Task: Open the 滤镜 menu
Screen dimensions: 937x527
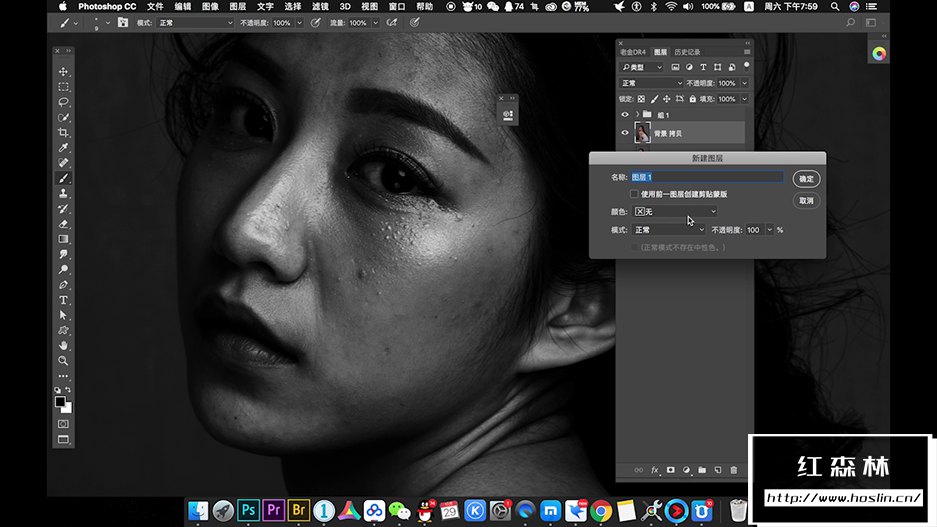Action: click(321, 6)
